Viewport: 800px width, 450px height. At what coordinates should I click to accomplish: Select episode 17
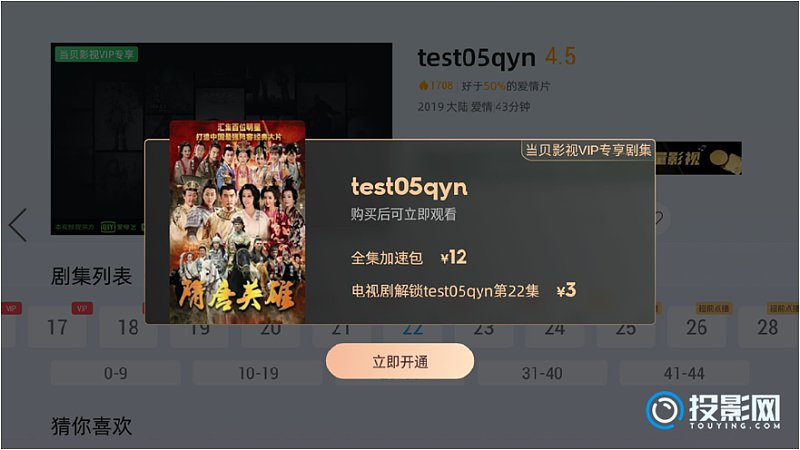57,327
